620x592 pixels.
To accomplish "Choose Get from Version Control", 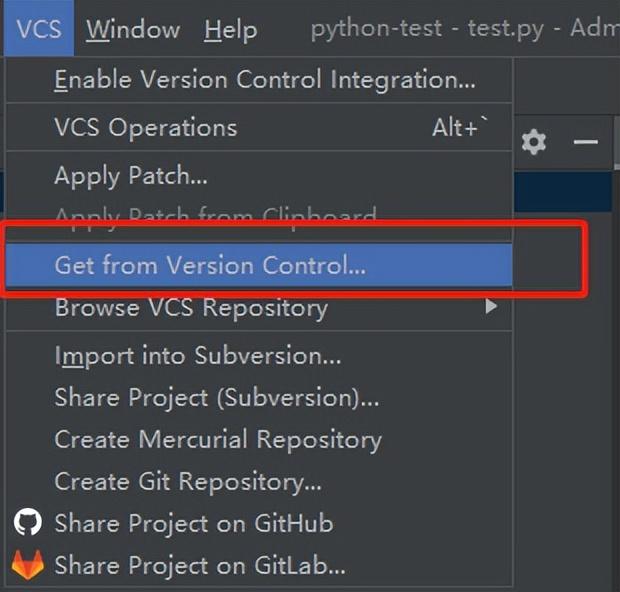I will point(259,265).
